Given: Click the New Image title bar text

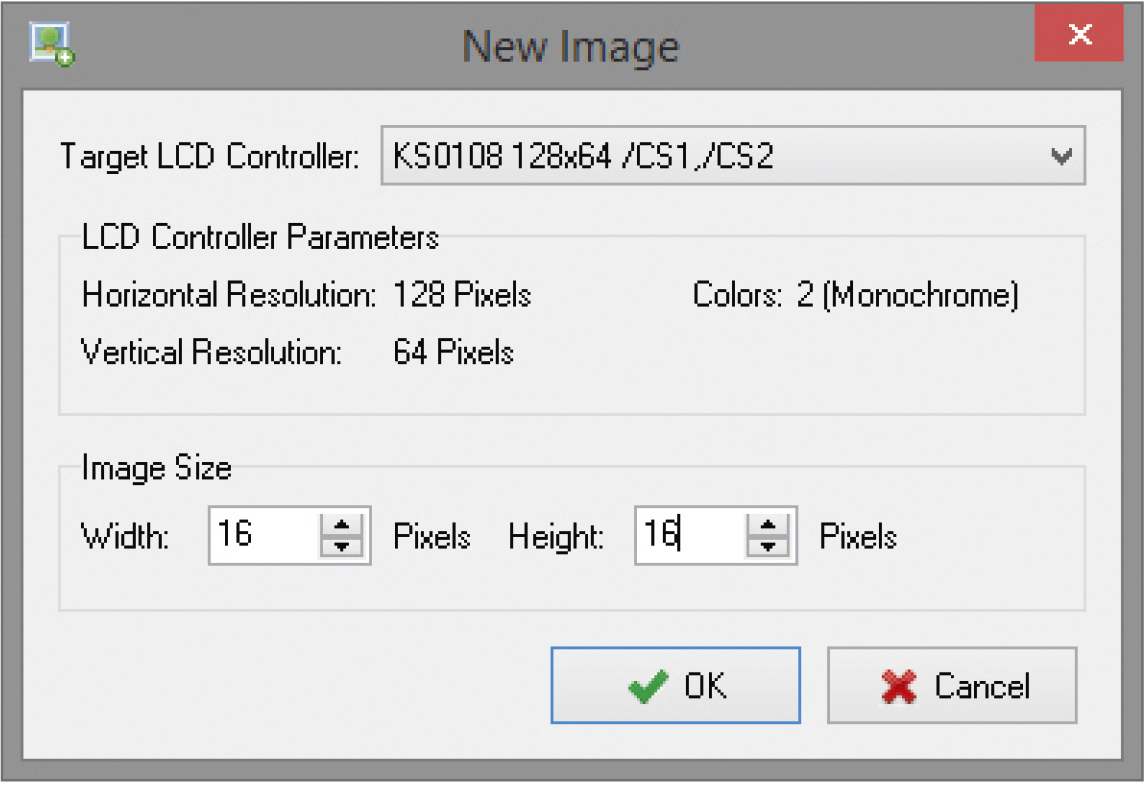Looking at the screenshot, I should coord(571,46).
